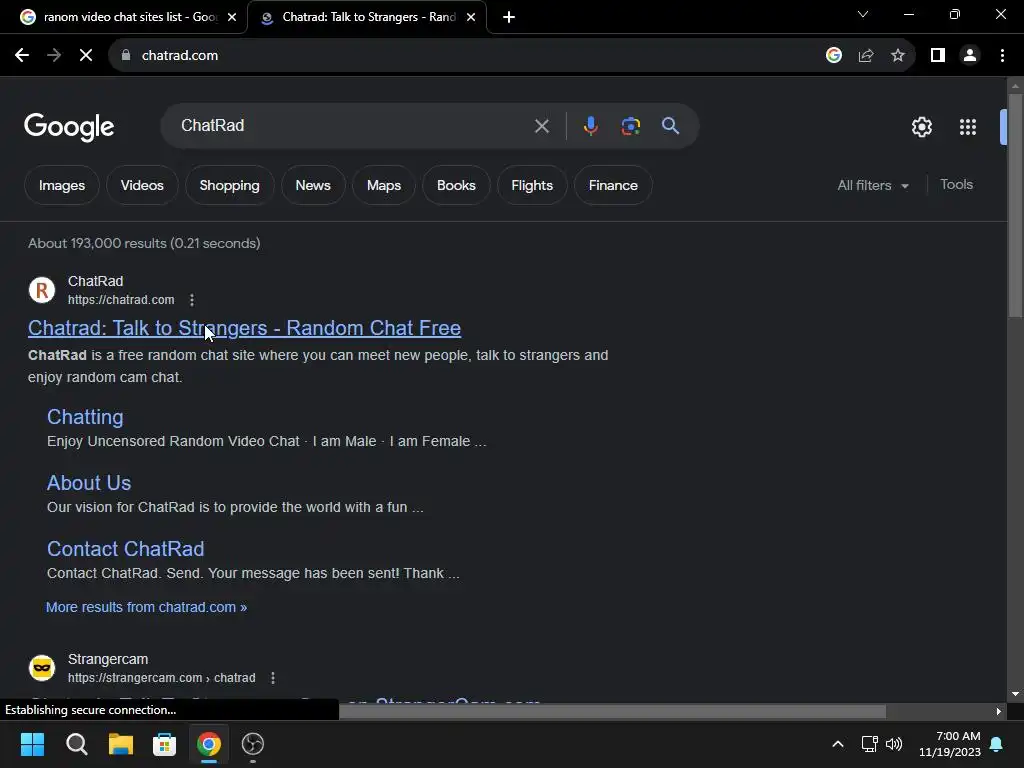Select the Chatrad: Talk to Strangers tab

tap(366, 17)
